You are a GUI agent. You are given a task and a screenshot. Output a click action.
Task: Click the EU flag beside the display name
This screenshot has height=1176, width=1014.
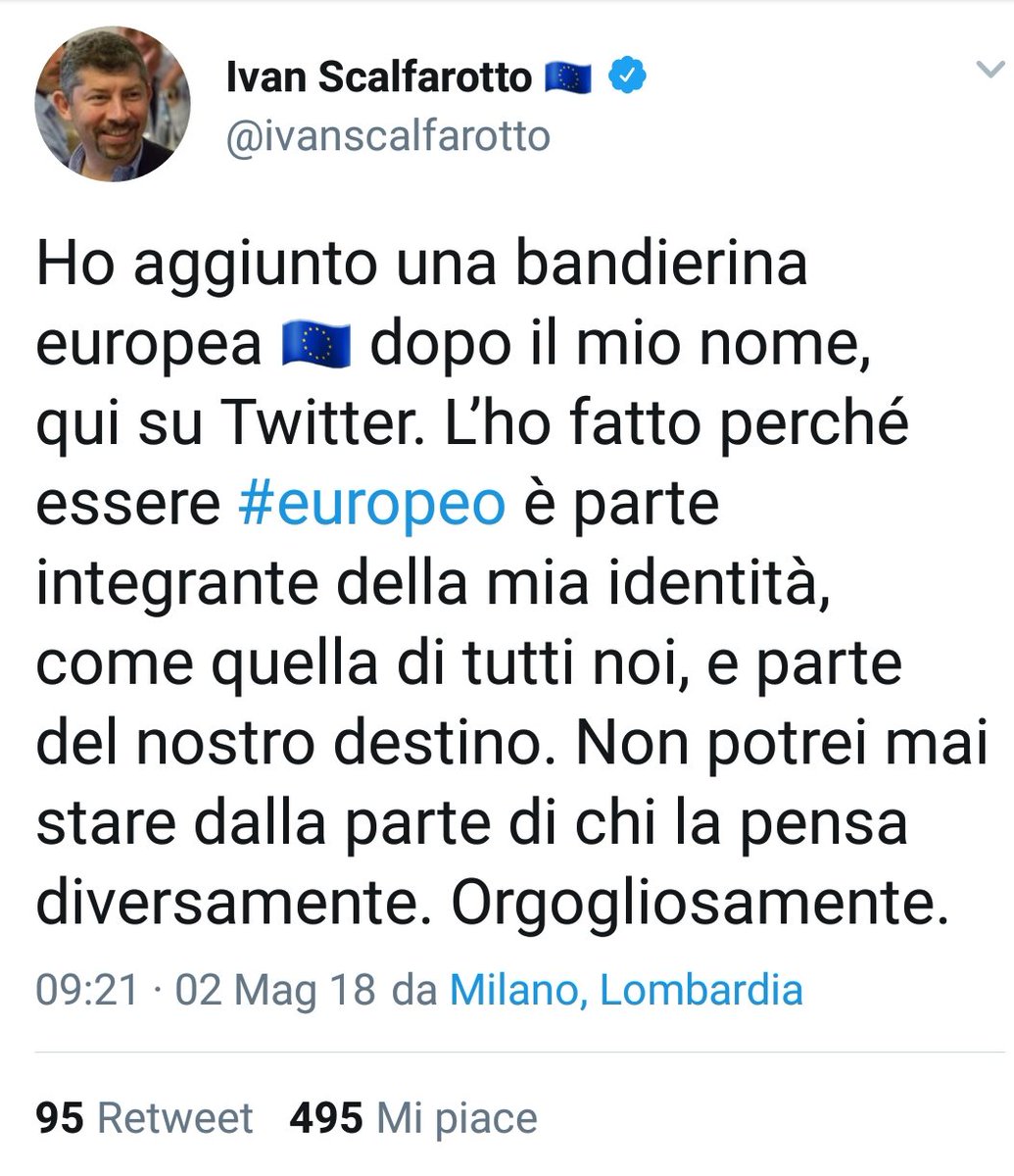pyautogui.click(x=567, y=76)
